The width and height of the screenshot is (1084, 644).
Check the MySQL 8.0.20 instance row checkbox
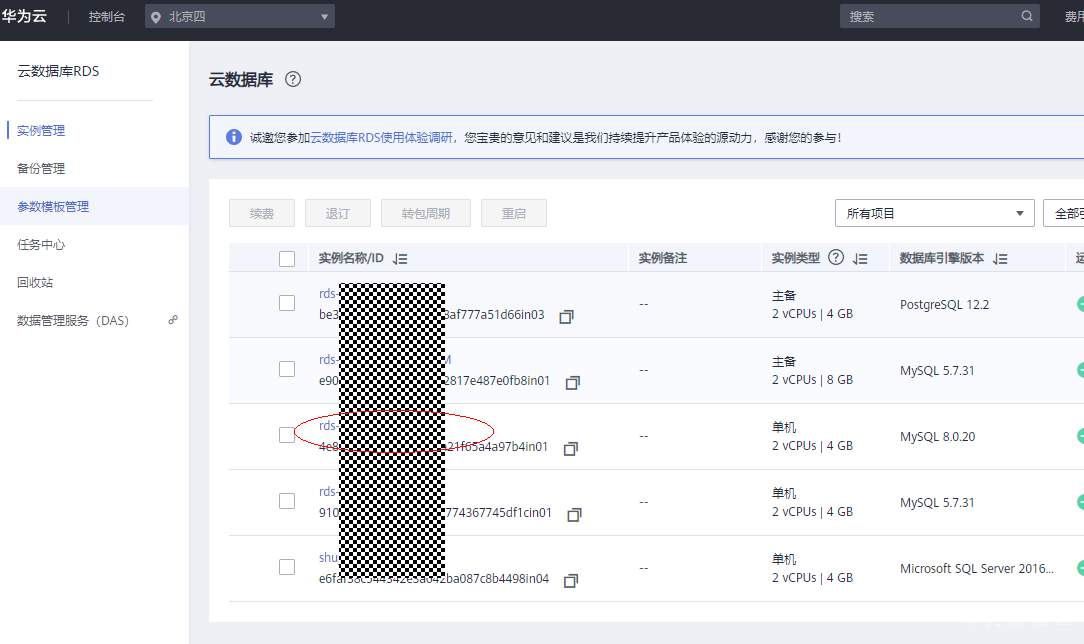coord(287,435)
